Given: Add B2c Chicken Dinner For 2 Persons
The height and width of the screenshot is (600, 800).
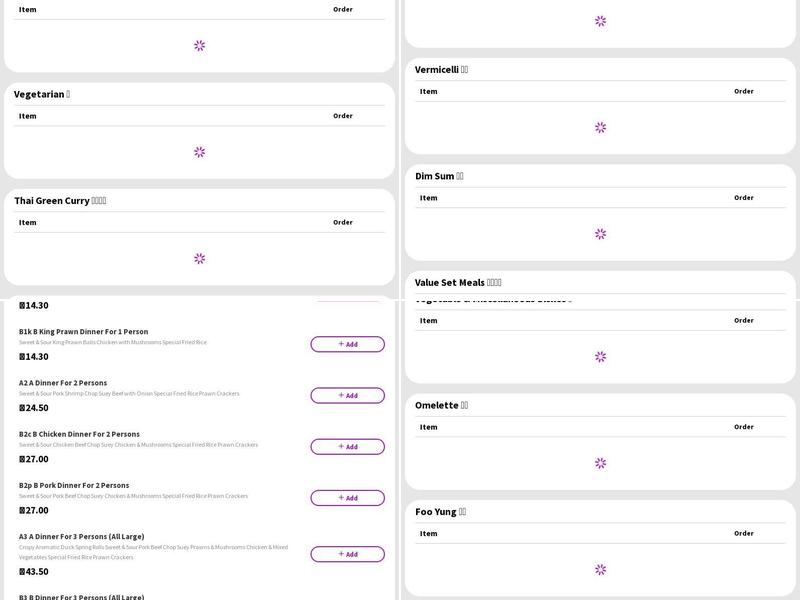Looking at the screenshot, I should (x=347, y=447).
